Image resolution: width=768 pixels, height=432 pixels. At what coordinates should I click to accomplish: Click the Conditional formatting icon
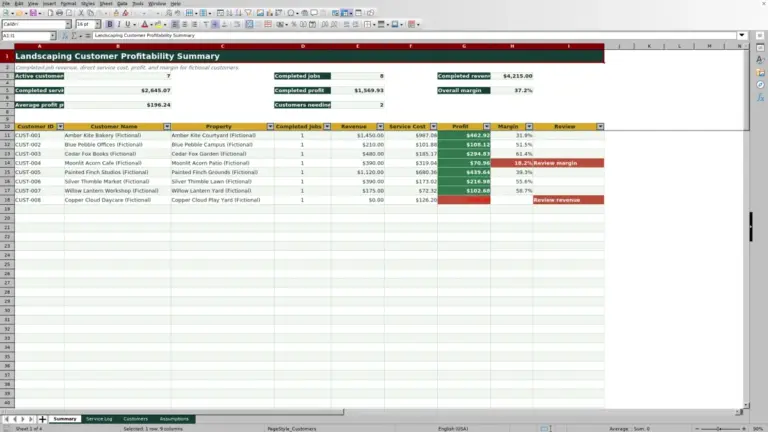click(411, 24)
